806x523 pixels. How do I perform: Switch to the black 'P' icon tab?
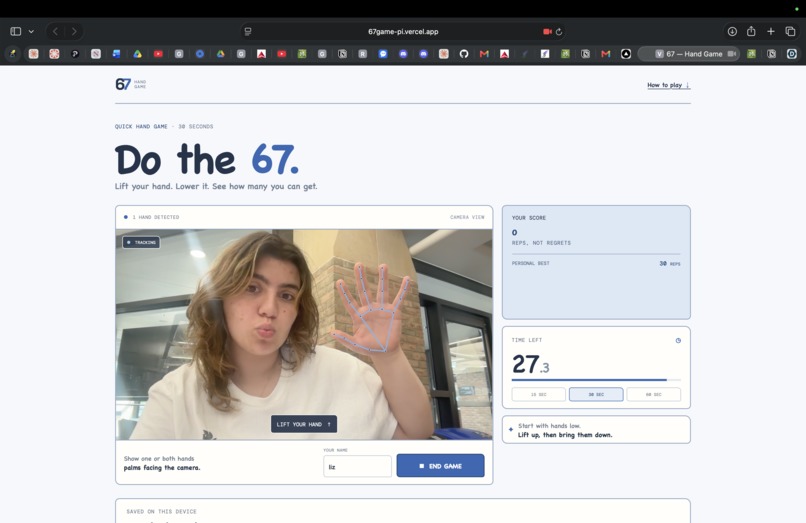click(75, 53)
